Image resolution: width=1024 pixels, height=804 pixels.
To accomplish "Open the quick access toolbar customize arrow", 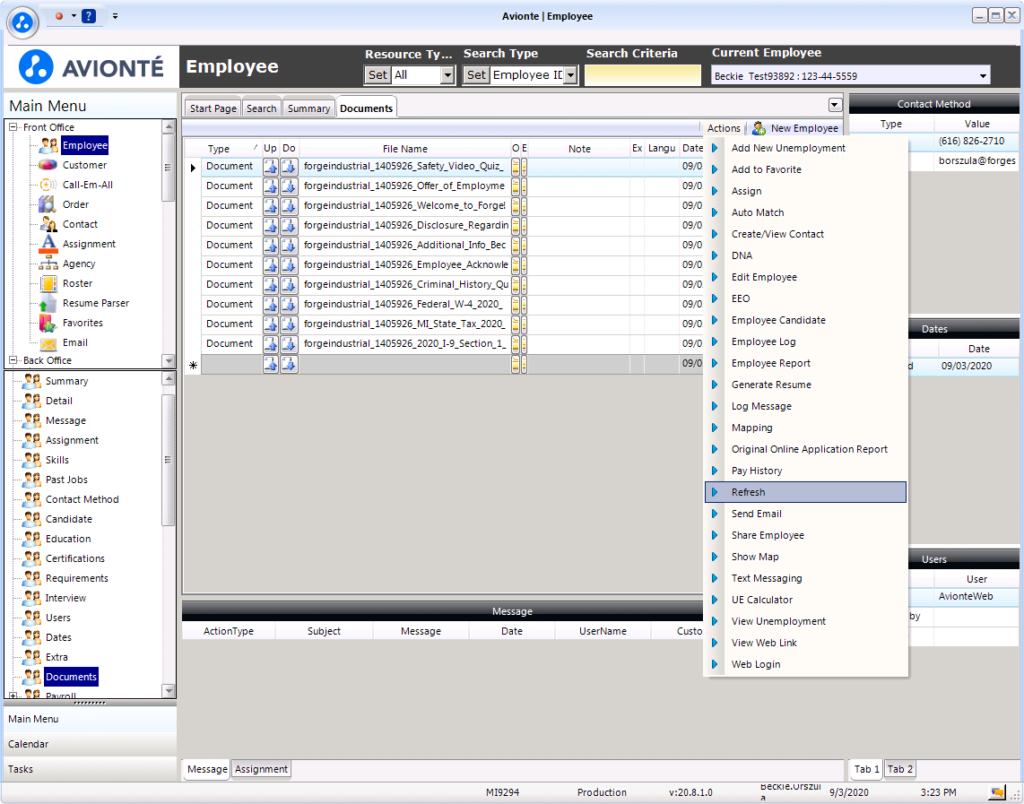I will click(x=115, y=16).
